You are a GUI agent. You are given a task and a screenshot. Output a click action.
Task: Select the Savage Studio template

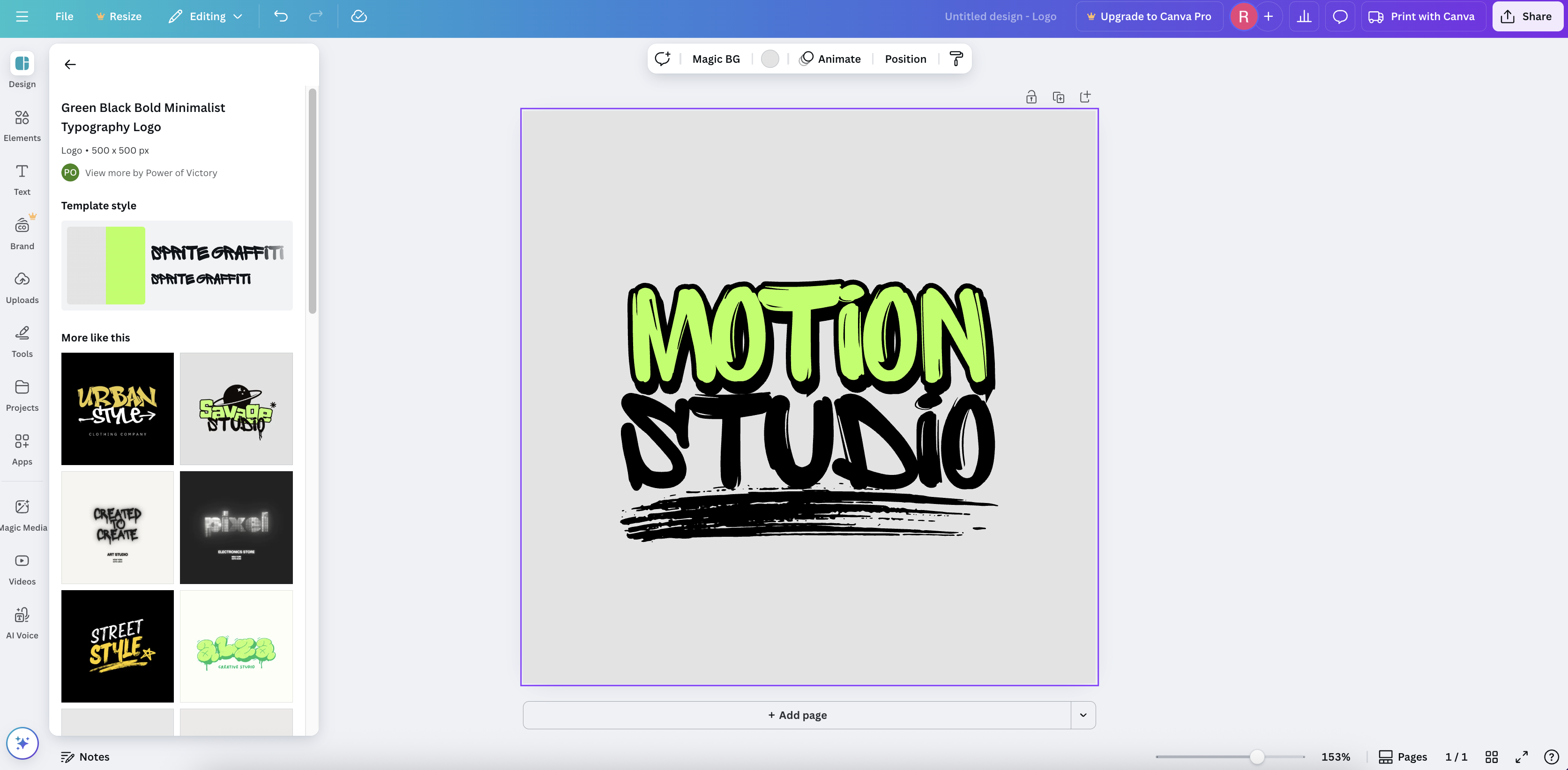point(236,409)
